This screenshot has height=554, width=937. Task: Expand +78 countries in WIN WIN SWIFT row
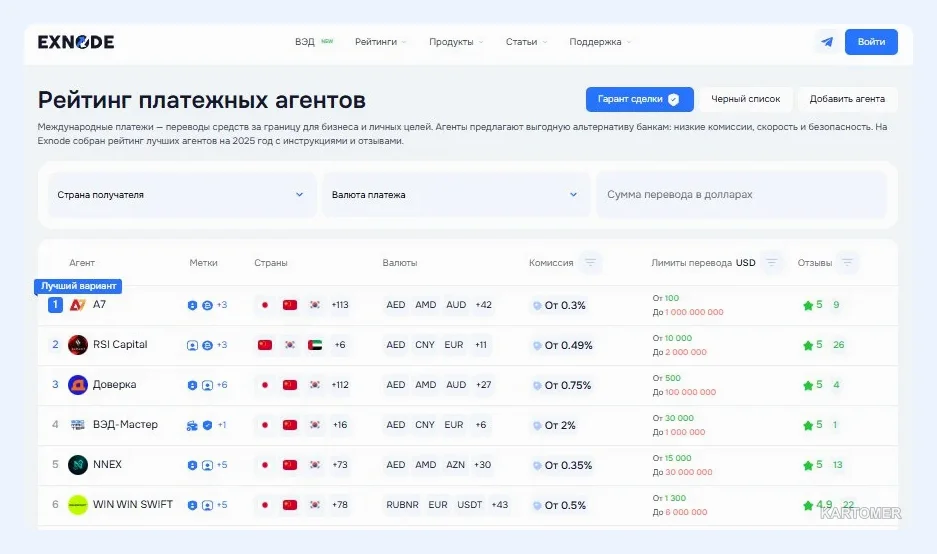pyautogui.click(x=340, y=504)
